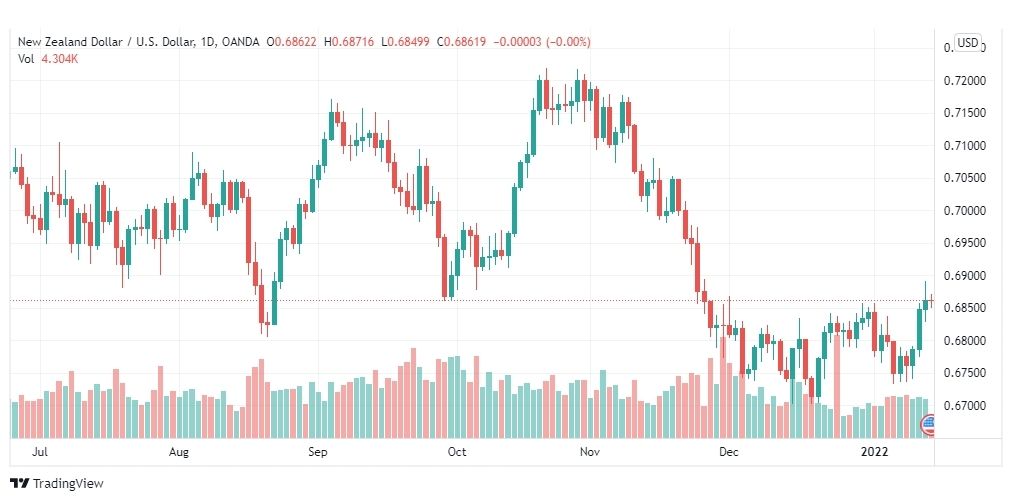Click the Oct label on the time axis
This screenshot has height=501, width=1012.
pos(457,452)
